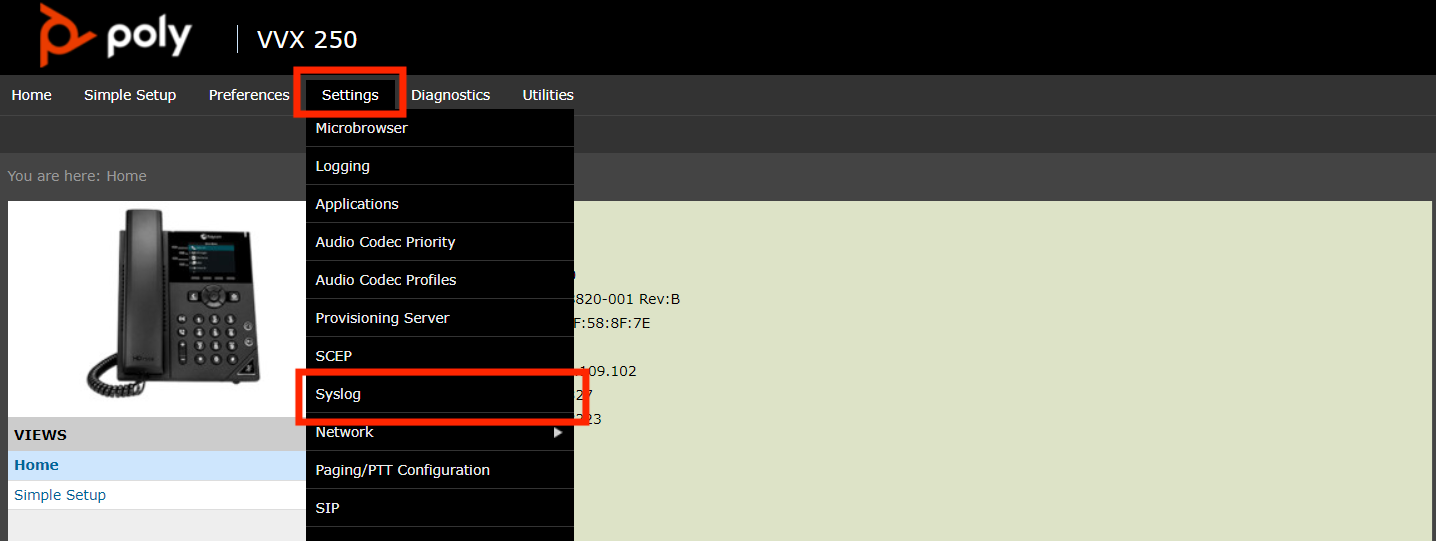Expand the Network submenu
1436x541 pixels.
[x=440, y=432]
